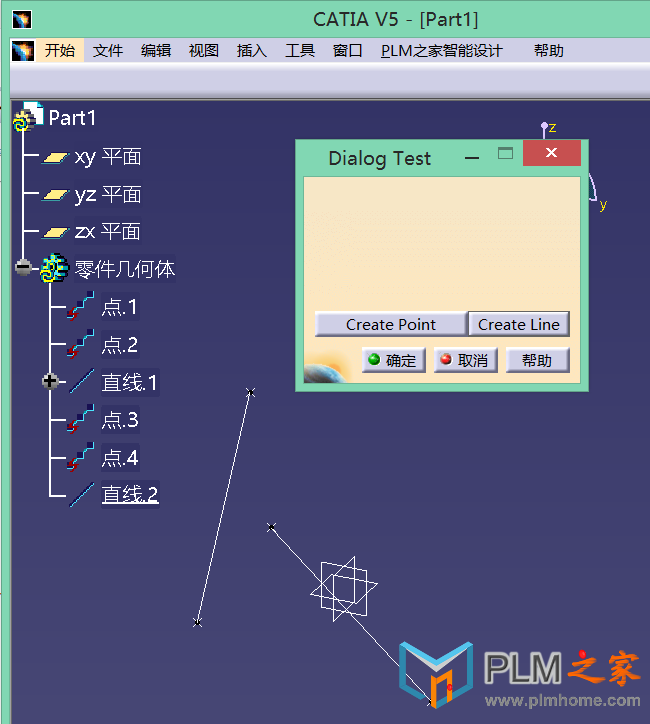Collapse the 零件几何体 node
The image size is (650, 724).
(23, 267)
